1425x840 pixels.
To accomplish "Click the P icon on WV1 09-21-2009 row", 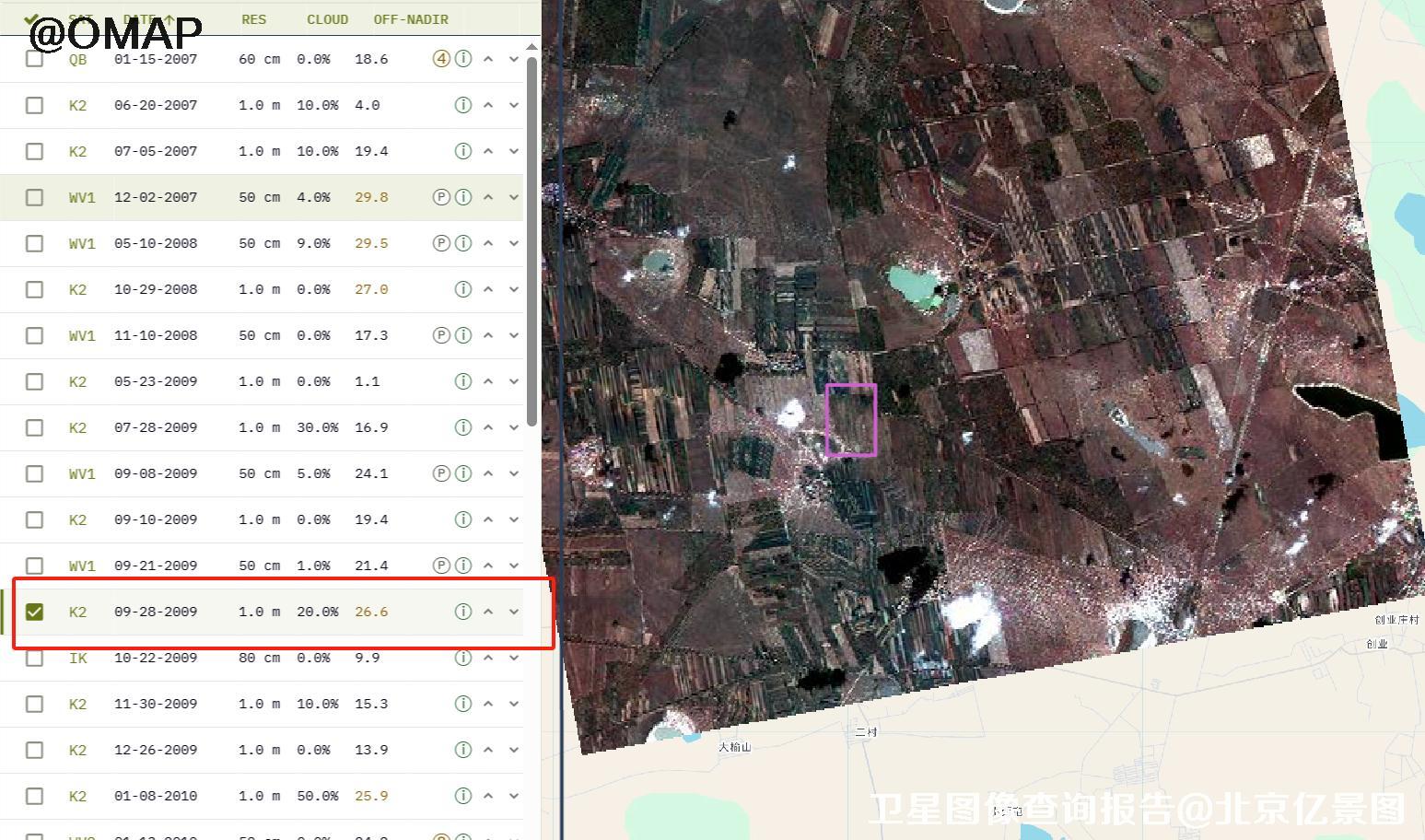I will [x=441, y=566].
